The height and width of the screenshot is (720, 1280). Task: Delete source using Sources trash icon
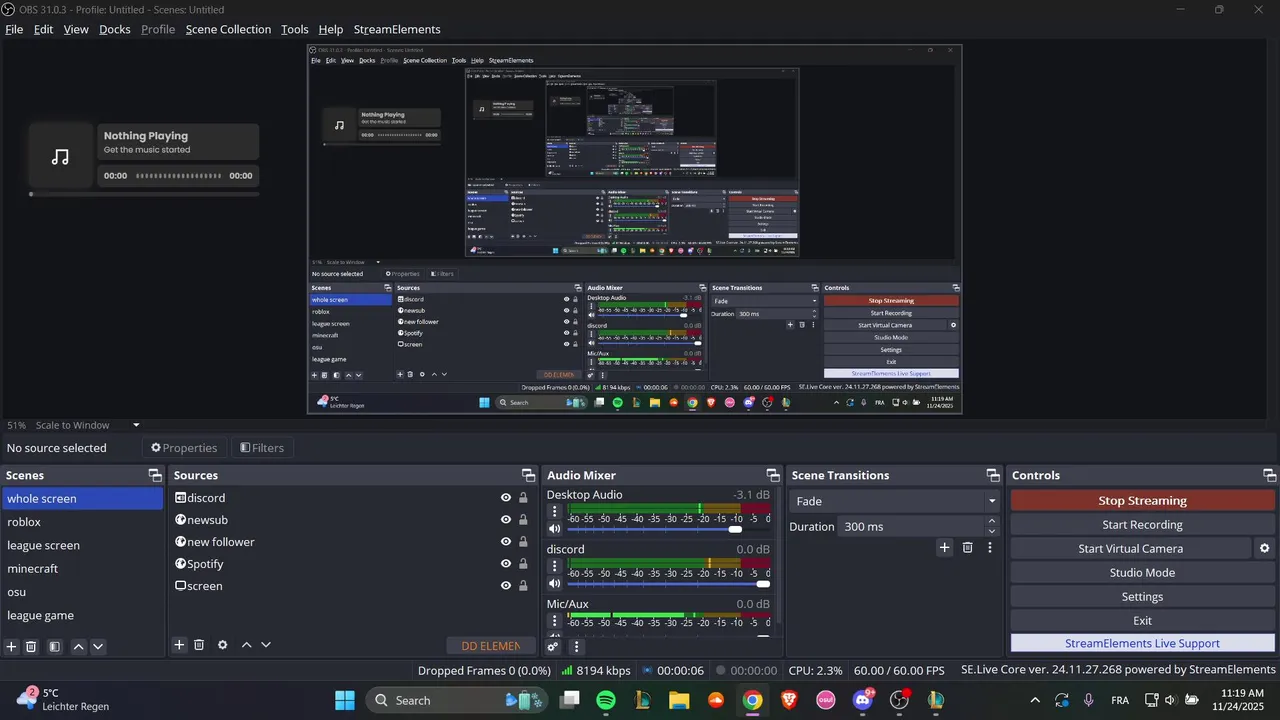point(199,645)
